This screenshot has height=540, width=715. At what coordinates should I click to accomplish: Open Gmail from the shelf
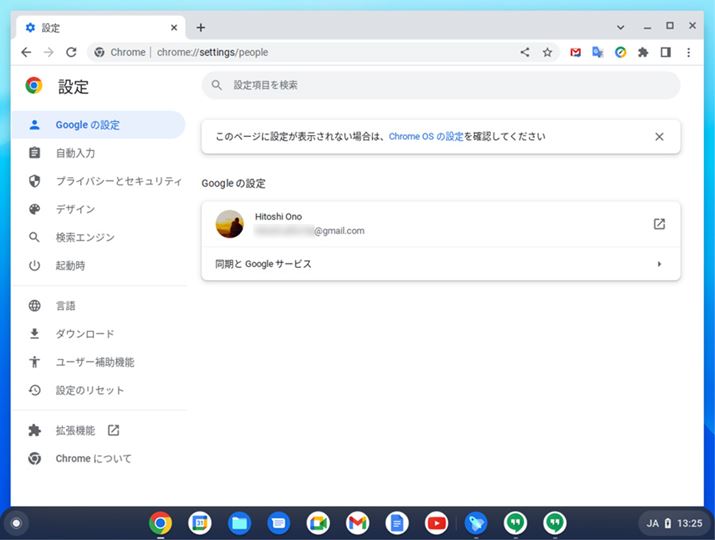[x=358, y=523]
